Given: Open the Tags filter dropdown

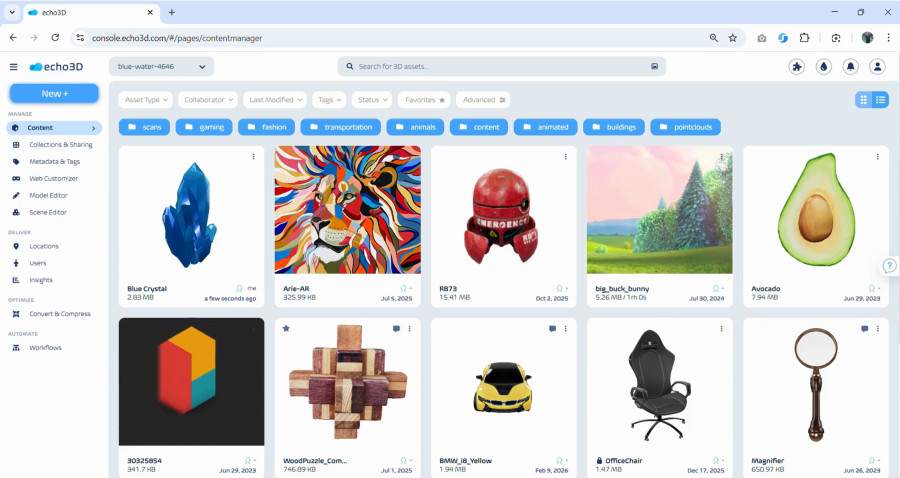Looking at the screenshot, I should click(x=329, y=100).
